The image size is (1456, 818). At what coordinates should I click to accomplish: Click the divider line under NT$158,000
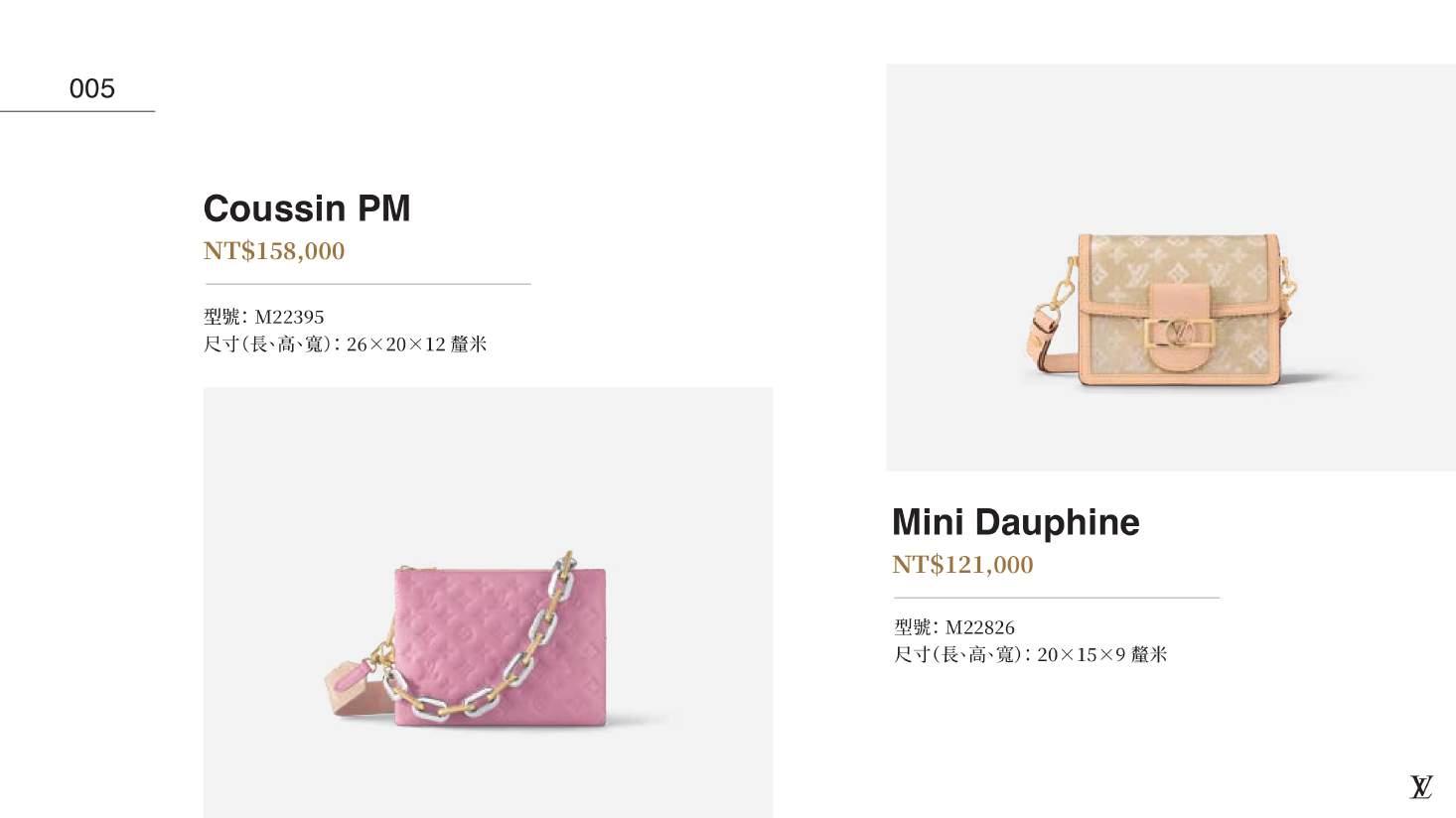coord(367,284)
